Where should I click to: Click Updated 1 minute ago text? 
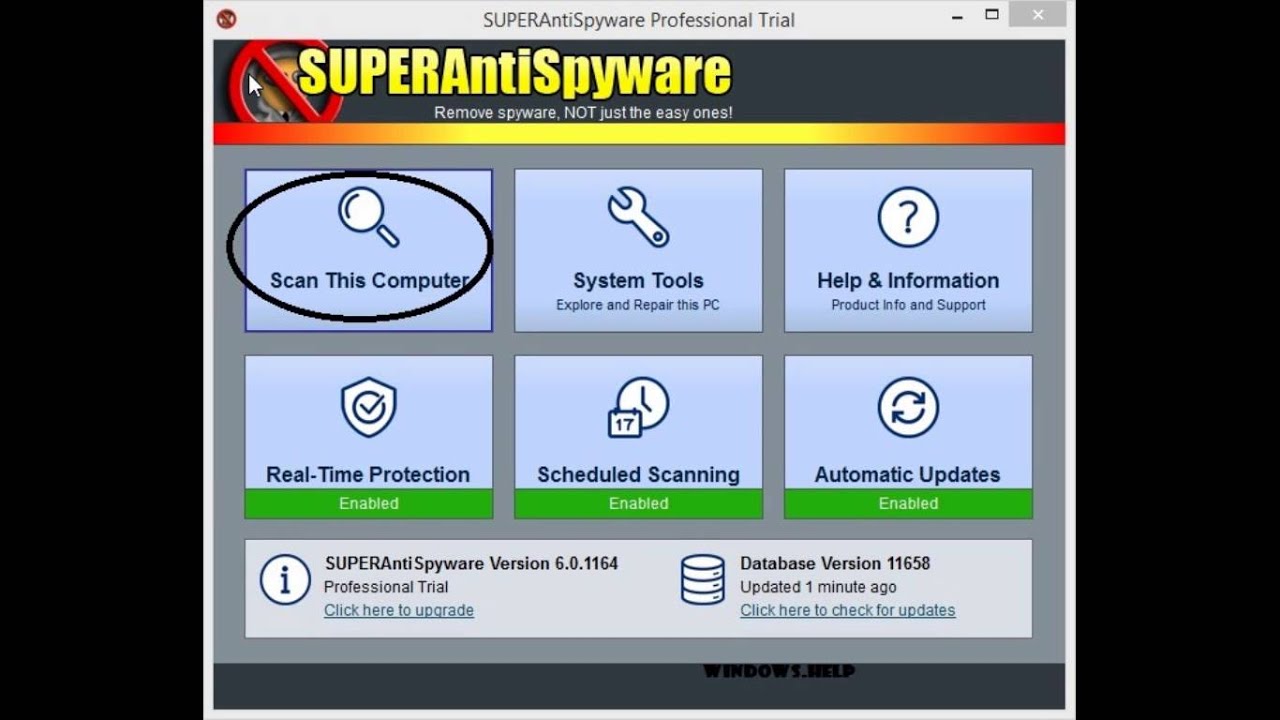pos(818,587)
